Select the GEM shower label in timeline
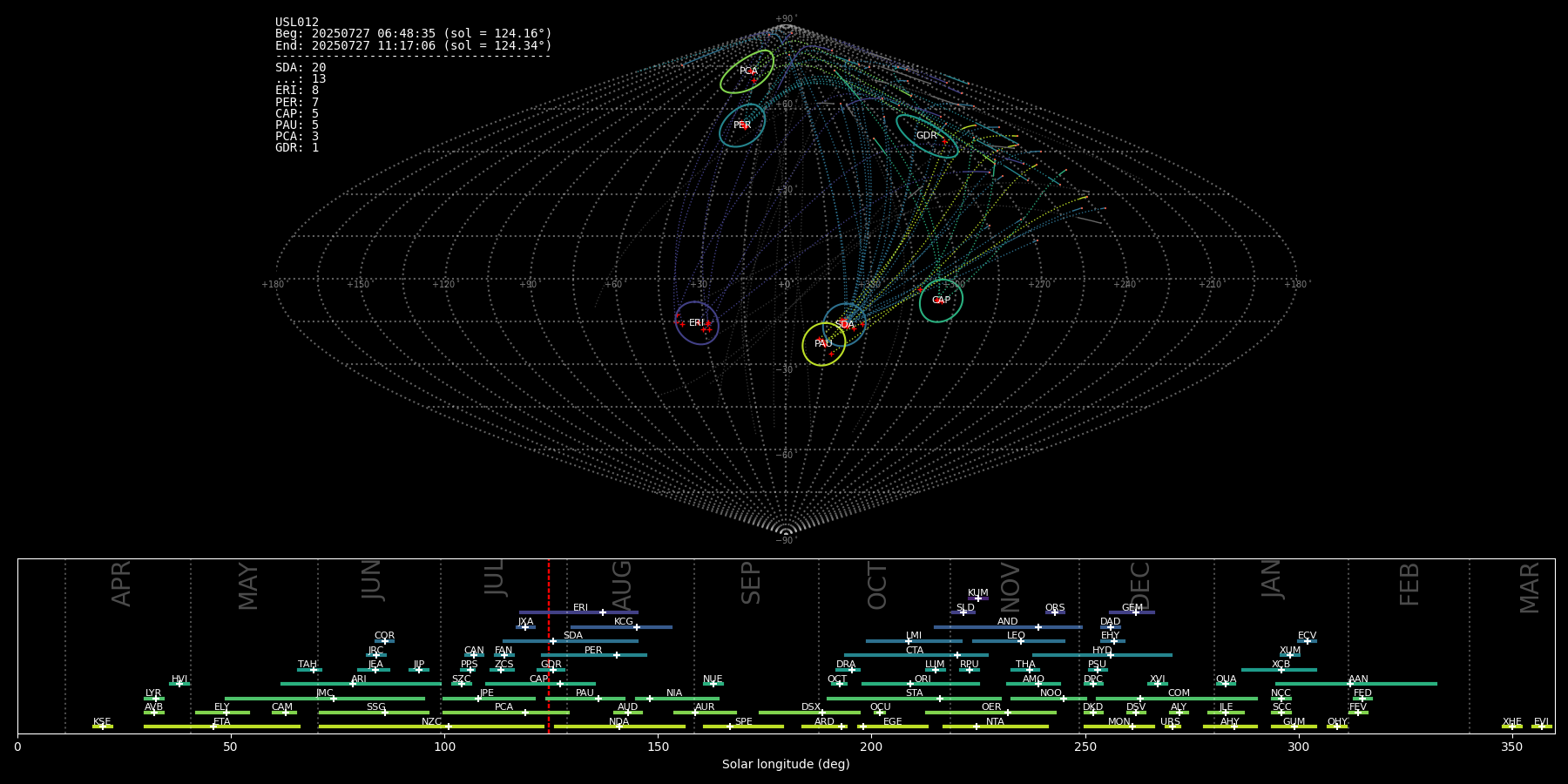The image size is (1568, 784). coord(1132,608)
